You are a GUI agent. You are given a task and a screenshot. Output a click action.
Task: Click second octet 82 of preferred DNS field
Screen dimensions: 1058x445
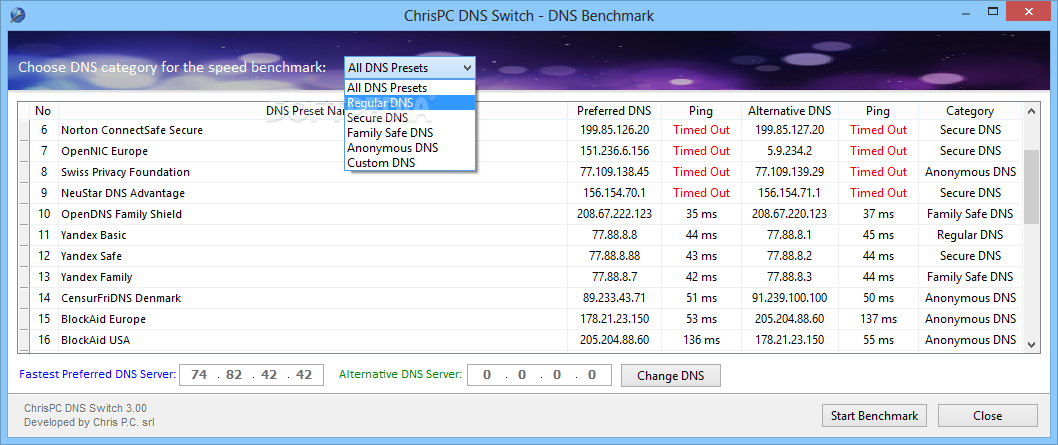233,375
